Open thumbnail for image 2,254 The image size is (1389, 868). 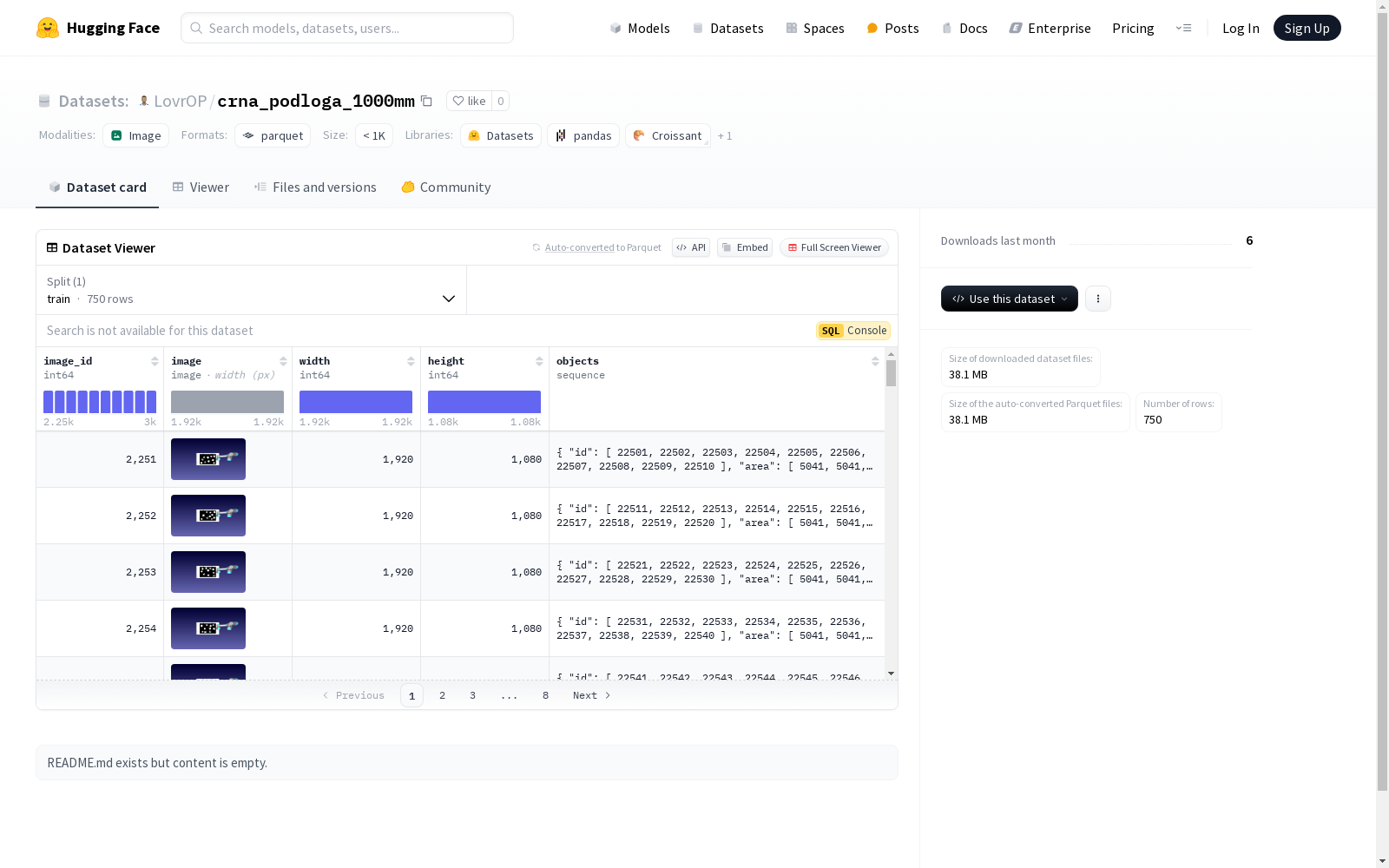coord(208,628)
